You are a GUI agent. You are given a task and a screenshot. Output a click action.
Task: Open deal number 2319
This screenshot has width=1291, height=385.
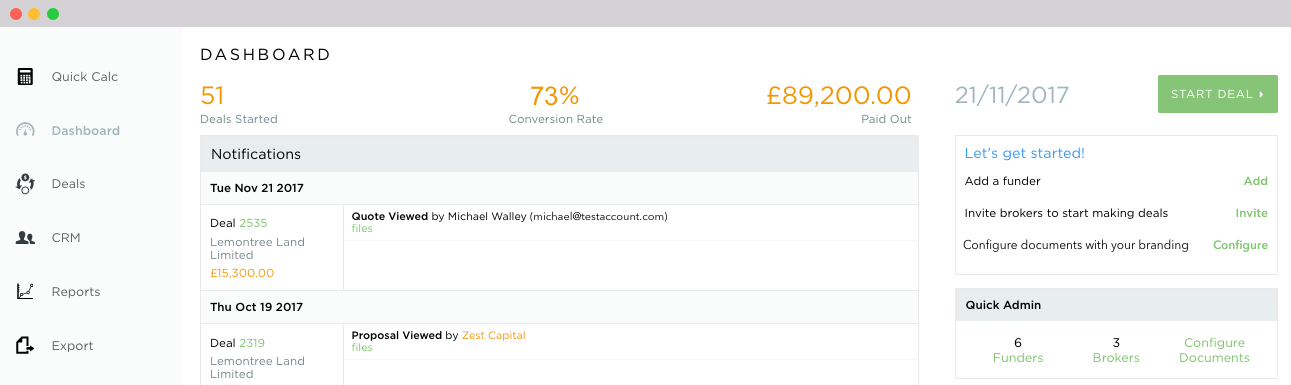point(252,343)
